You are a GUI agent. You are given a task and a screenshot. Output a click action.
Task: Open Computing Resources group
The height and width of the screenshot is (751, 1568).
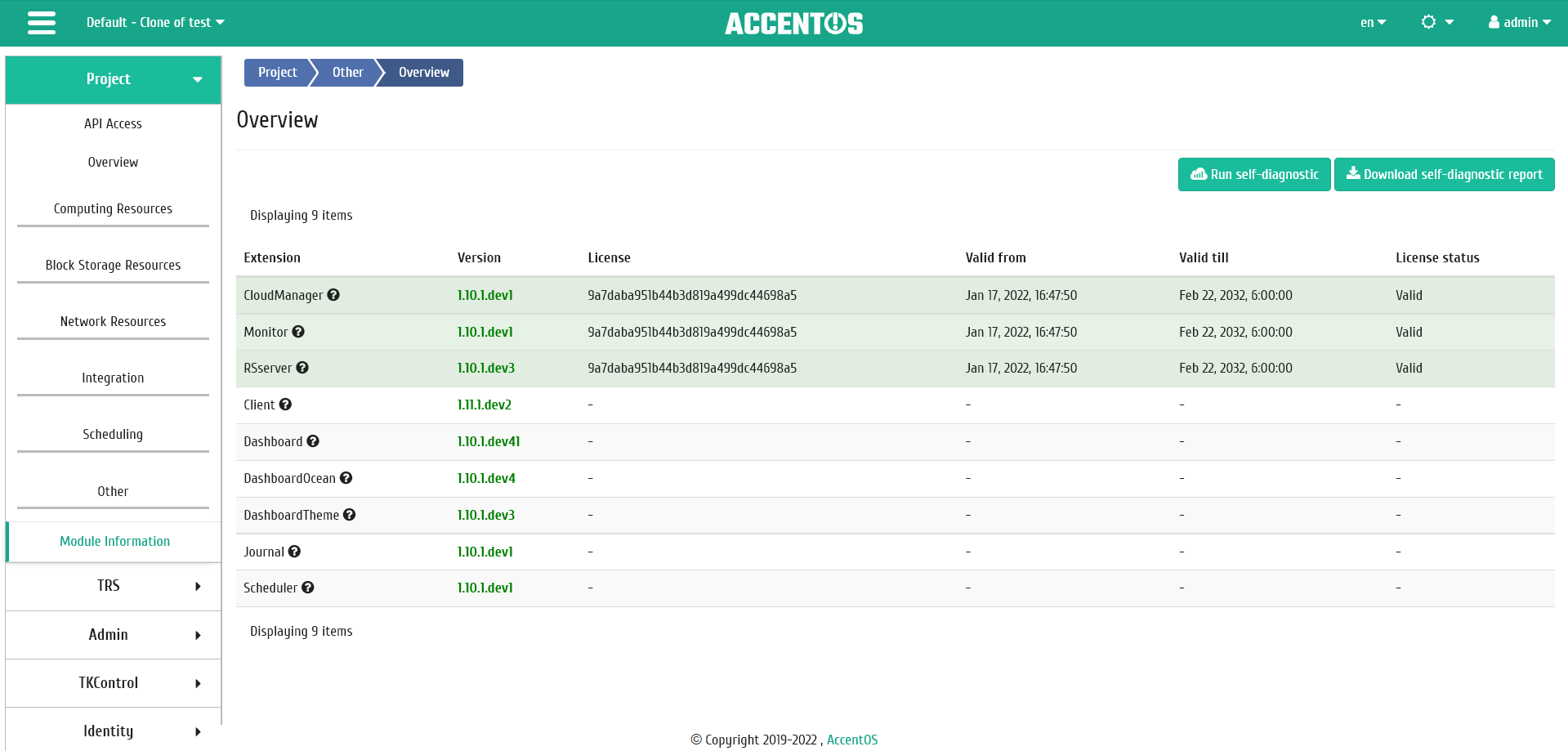[114, 209]
